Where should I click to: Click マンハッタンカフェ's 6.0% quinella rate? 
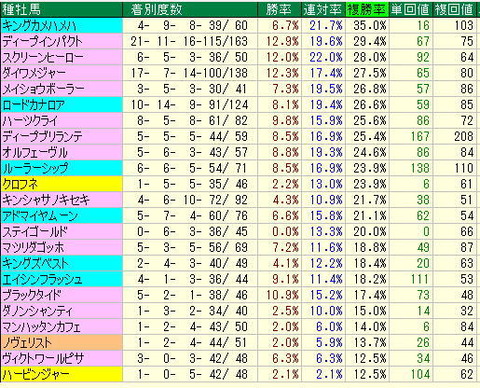point(329,327)
